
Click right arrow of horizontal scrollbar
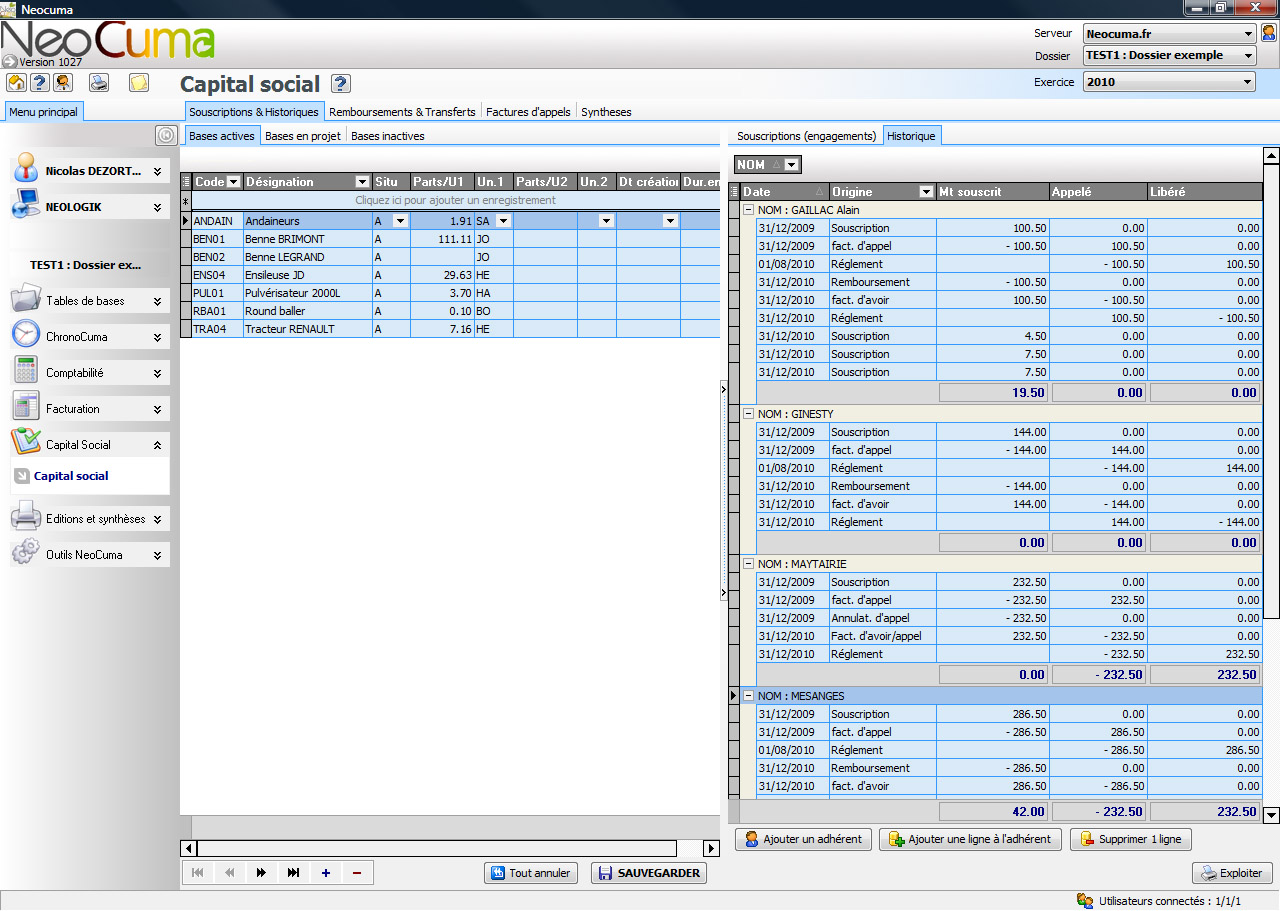tap(712, 848)
